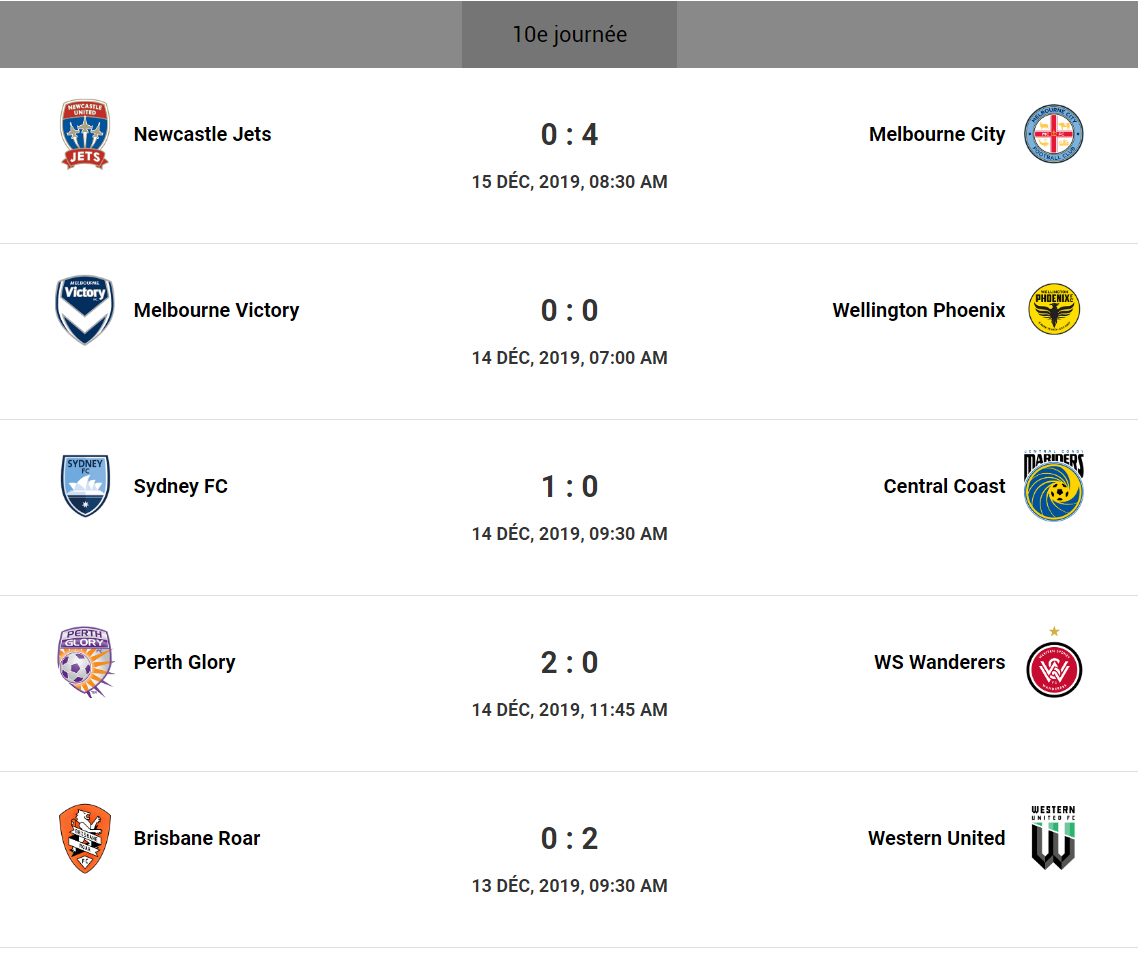The height and width of the screenshot is (959, 1138).
Task: Click the Newcastle Jets club logo
Action: [x=85, y=134]
